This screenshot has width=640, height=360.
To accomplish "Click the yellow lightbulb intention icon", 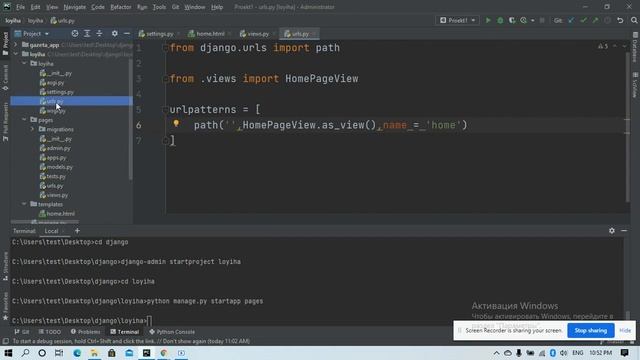I will point(176,123).
